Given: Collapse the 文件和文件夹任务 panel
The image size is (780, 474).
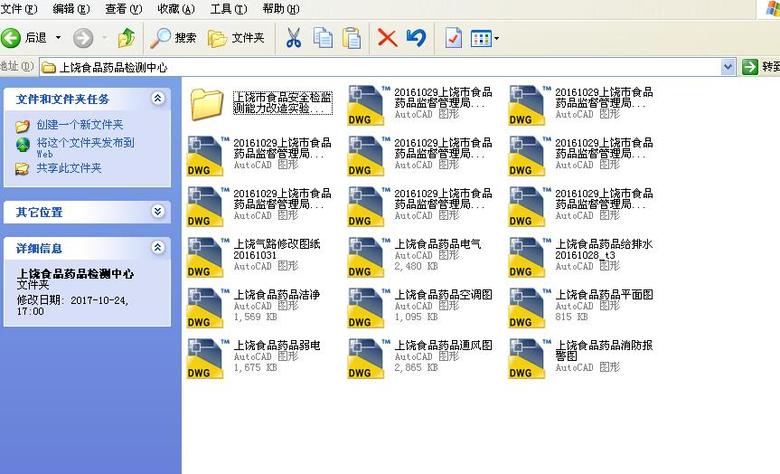Looking at the screenshot, I should tap(157, 99).
